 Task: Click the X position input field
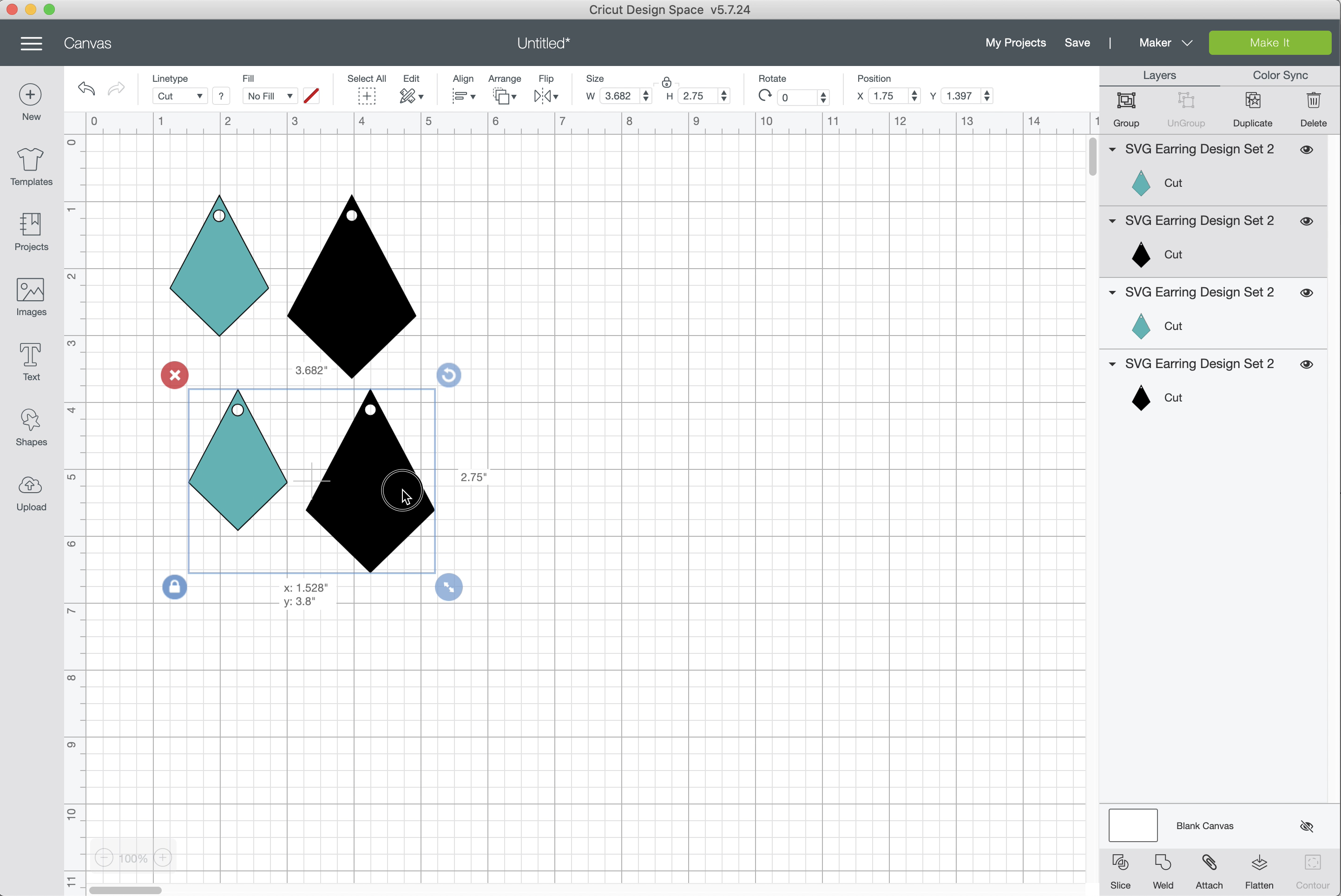click(888, 96)
